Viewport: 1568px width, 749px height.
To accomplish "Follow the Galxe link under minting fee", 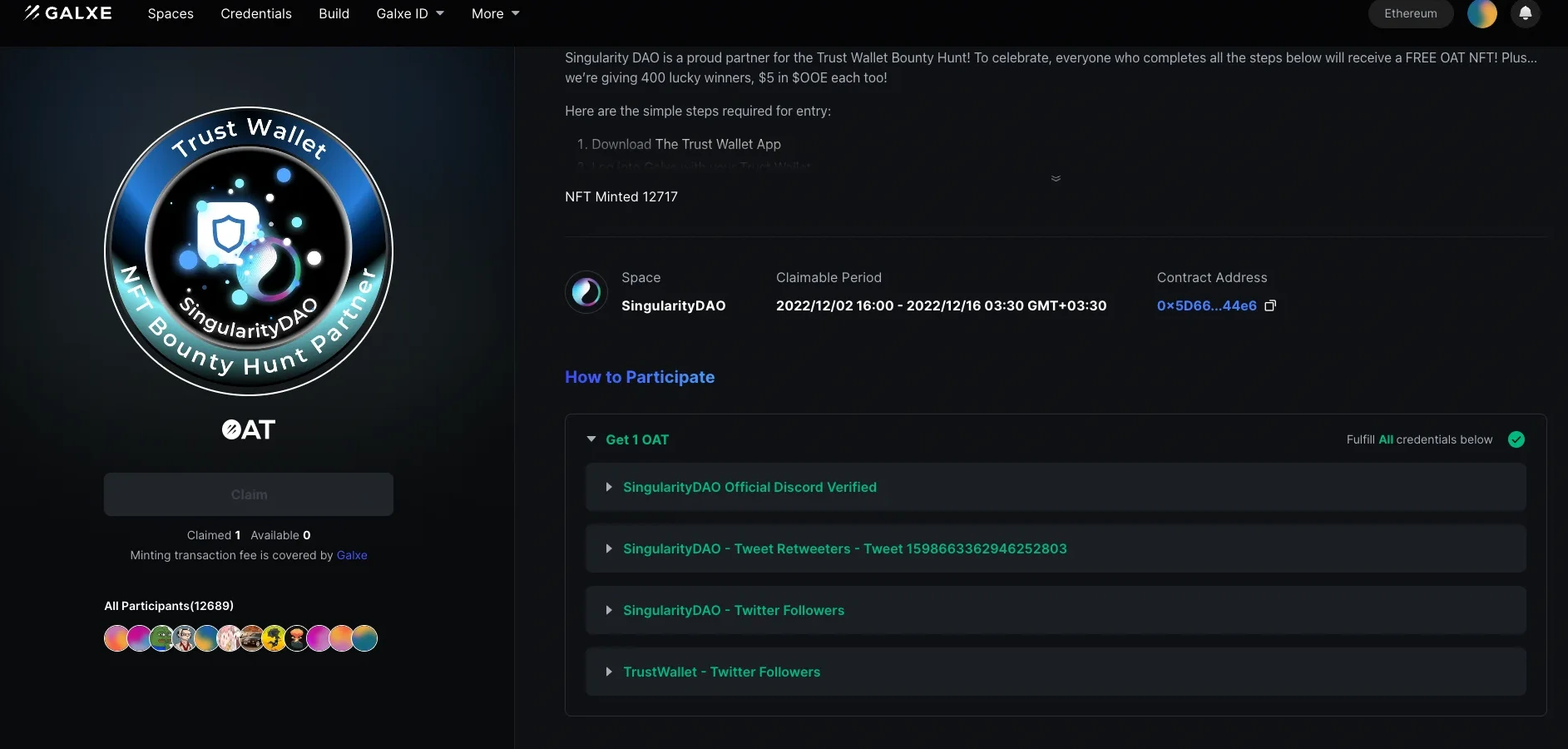I will 352,555.
